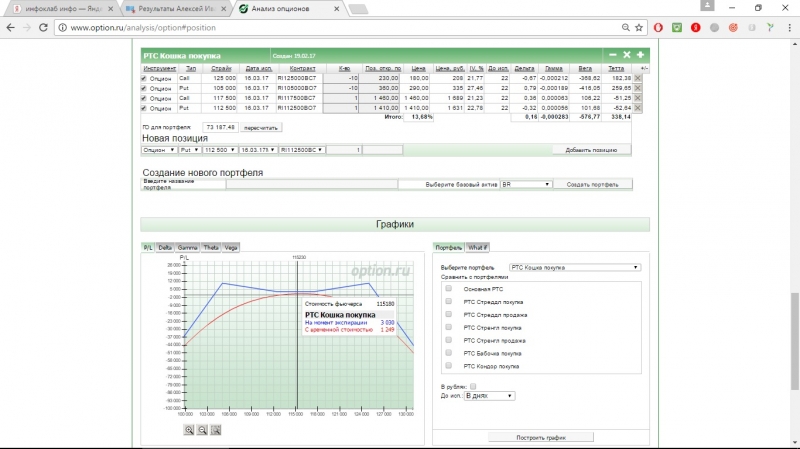Select the P/L chart tab
800x449 pixels.
click(x=148, y=247)
